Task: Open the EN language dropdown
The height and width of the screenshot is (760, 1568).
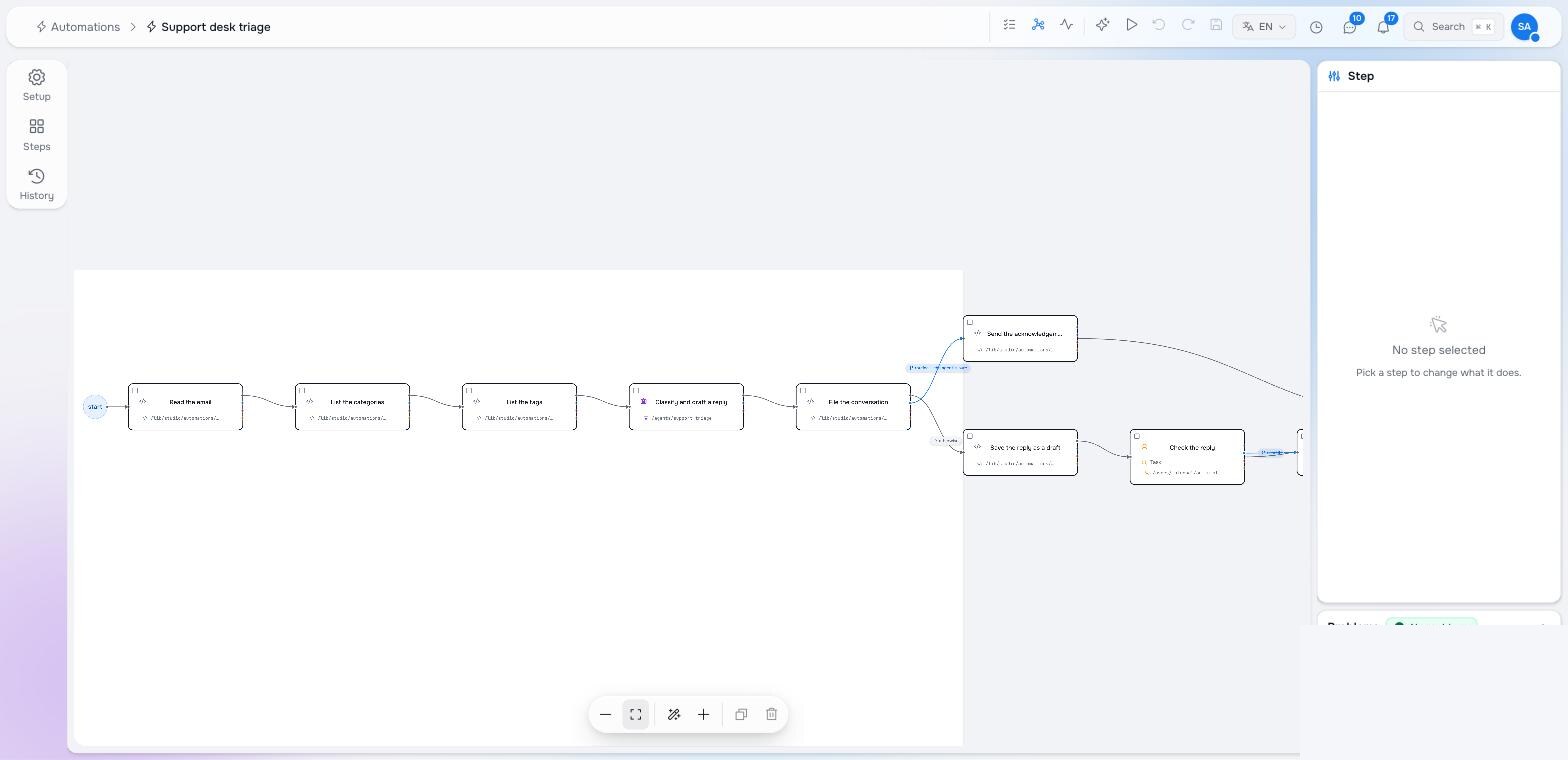Action: click(1264, 27)
